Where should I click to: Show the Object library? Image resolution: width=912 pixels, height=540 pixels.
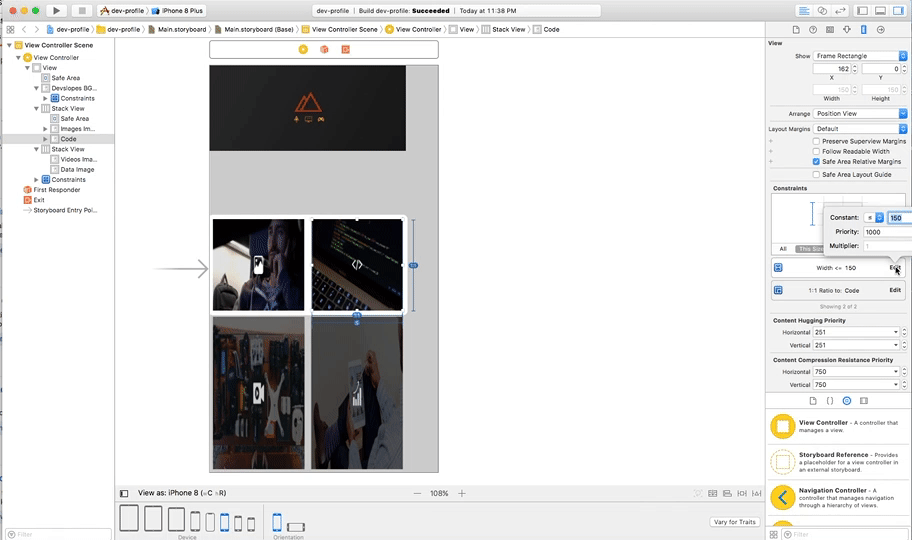[x=847, y=401]
